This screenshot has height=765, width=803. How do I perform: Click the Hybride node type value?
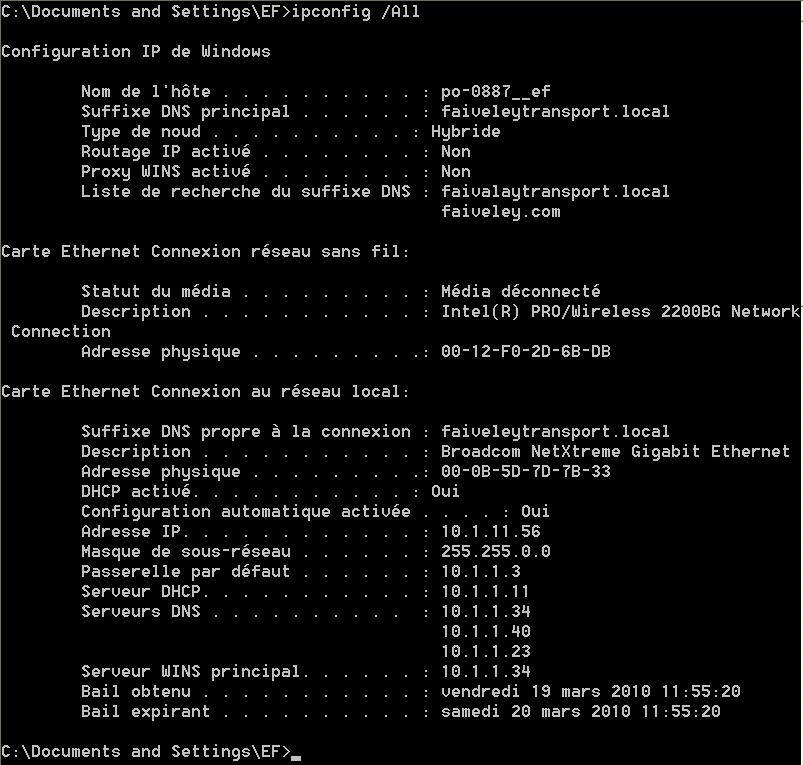pyautogui.click(x=466, y=132)
